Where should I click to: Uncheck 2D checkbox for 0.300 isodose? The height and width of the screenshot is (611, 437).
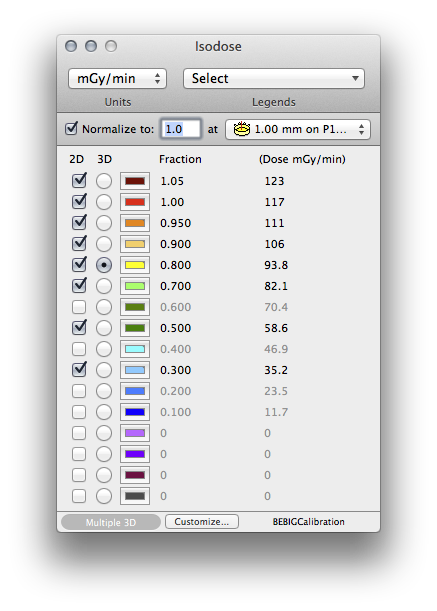click(x=79, y=369)
